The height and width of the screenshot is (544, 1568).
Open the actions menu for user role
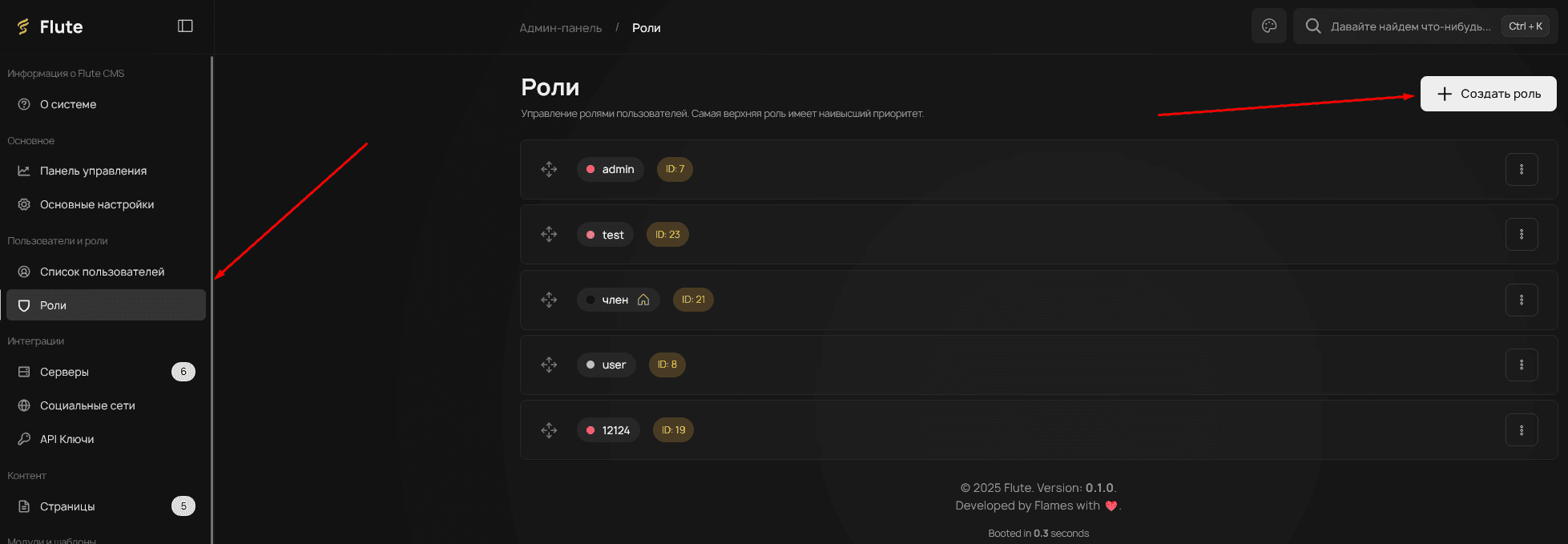(1521, 365)
